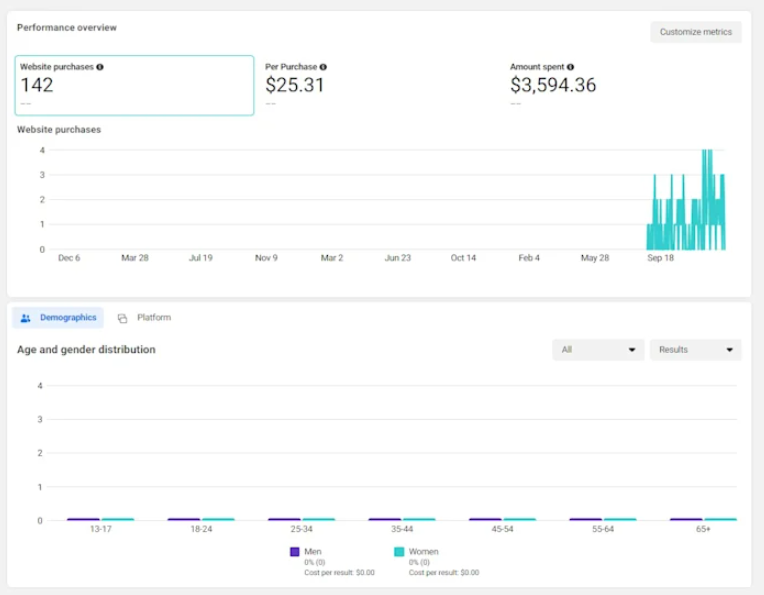Click the purple Men legend swatch

[x=295, y=552]
